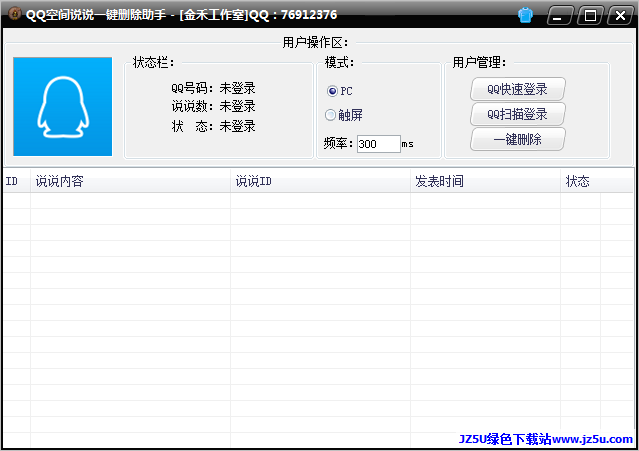Viewport: 639px width, 451px height.
Task: Open the skin (shirt) icon in title bar
Action: [525, 15]
